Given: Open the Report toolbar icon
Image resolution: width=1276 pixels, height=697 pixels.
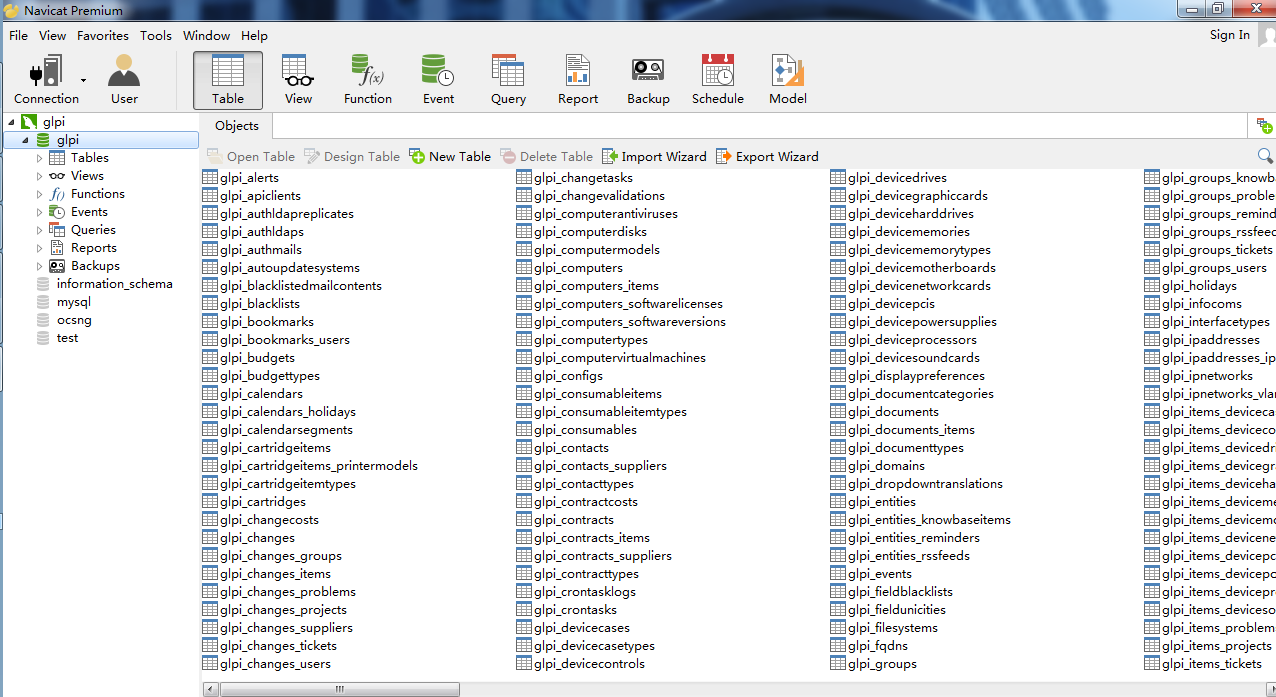Looking at the screenshot, I should click(578, 80).
